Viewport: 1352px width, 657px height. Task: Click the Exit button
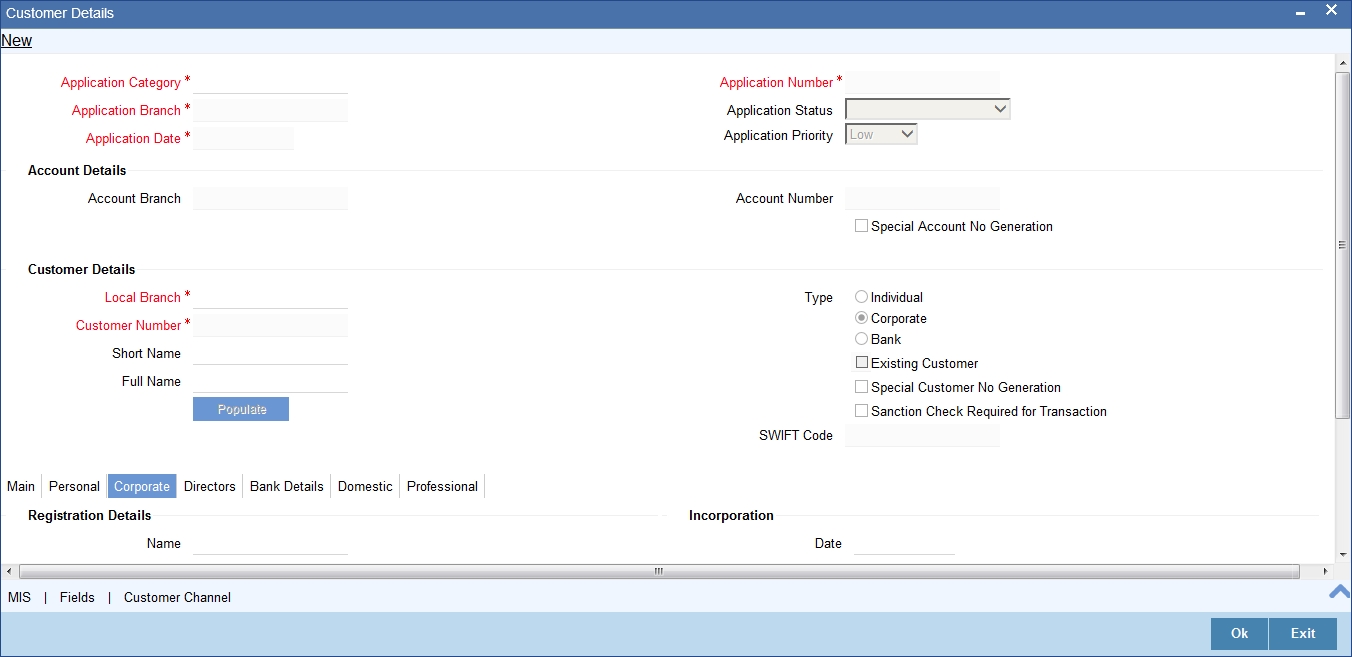tap(1303, 634)
